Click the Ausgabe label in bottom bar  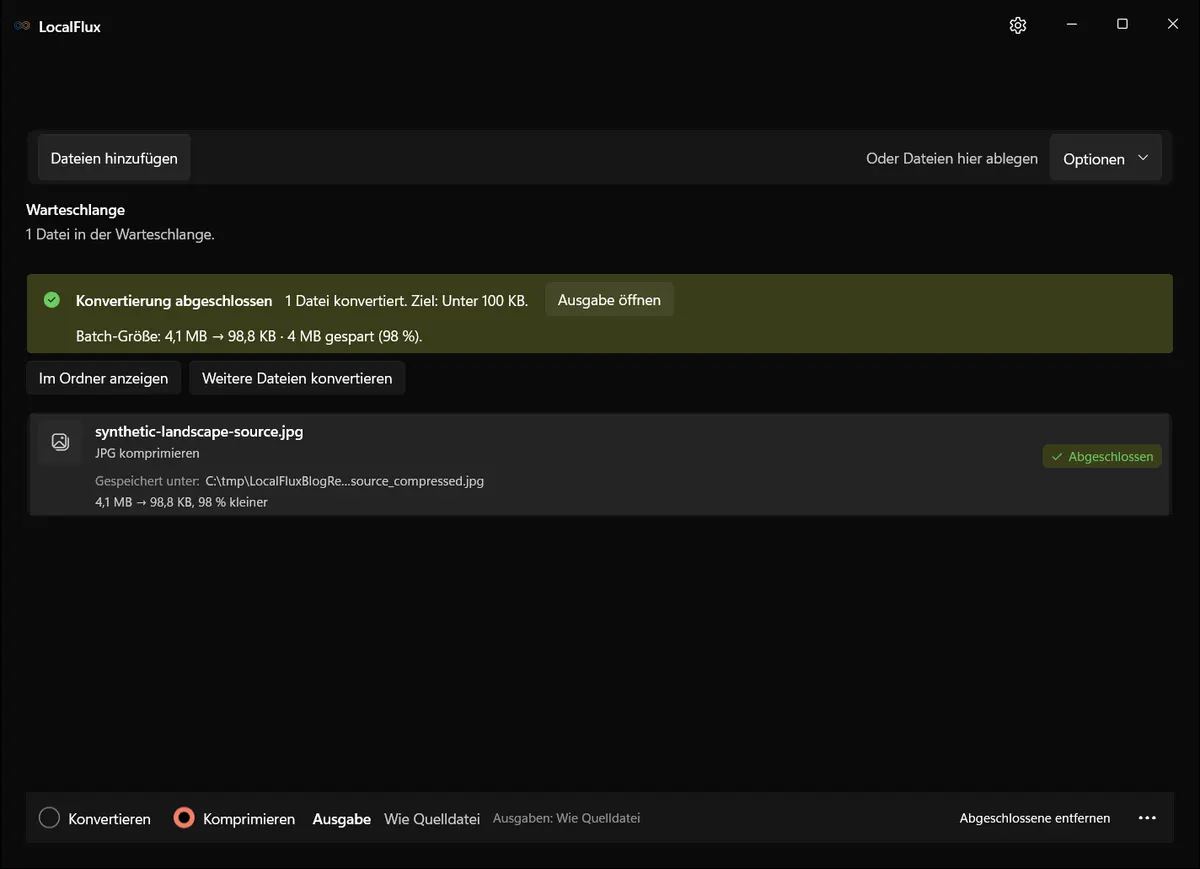[x=342, y=819]
